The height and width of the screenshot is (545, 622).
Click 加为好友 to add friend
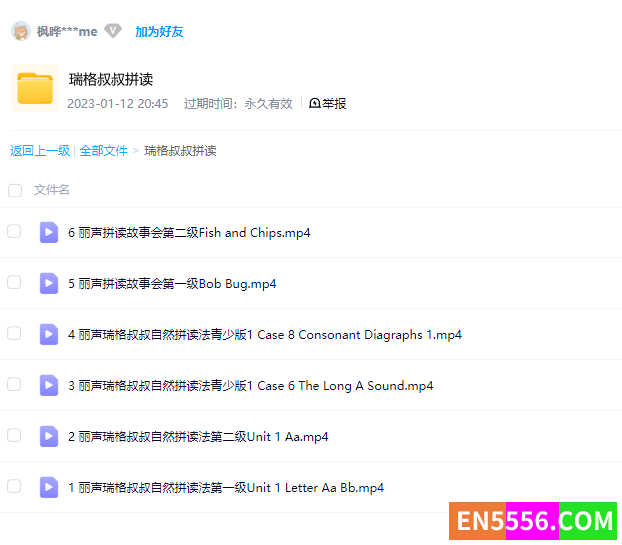(159, 31)
